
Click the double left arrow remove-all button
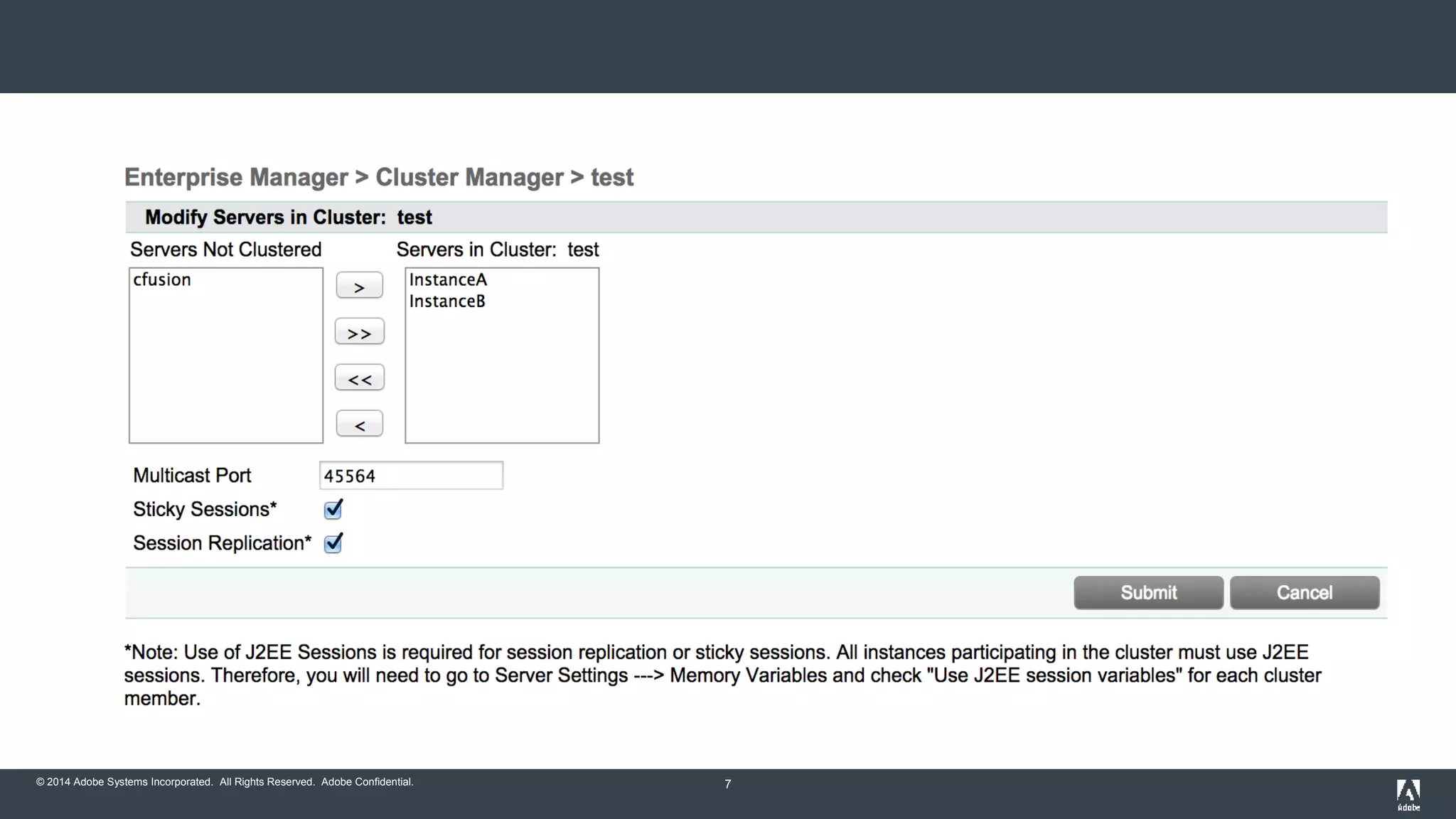[359, 378]
